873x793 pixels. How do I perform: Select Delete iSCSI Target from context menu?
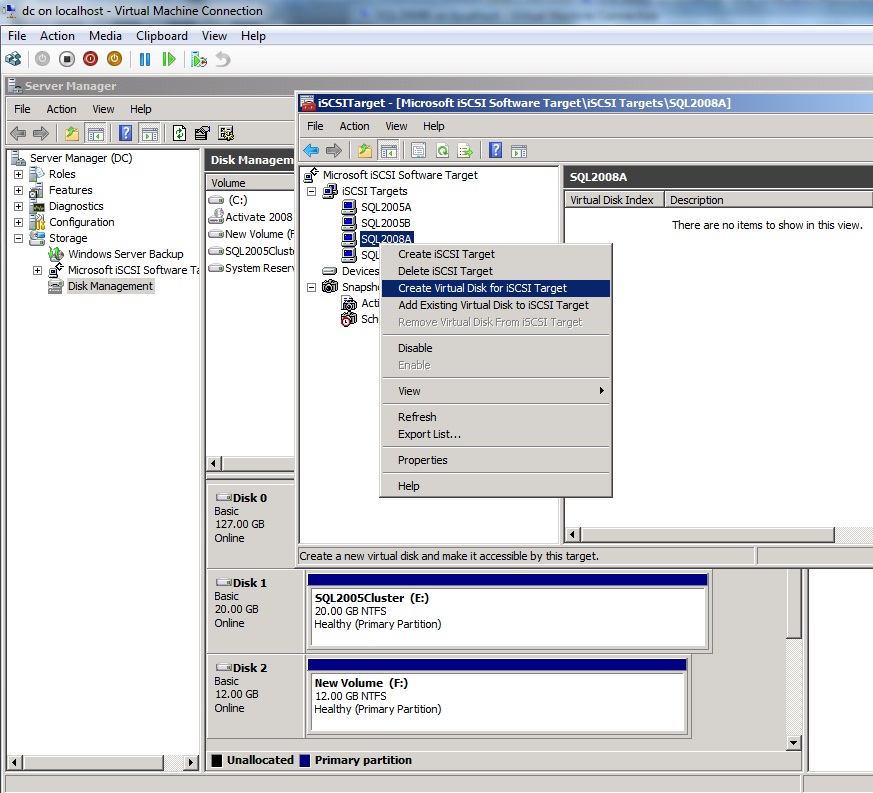[496, 271]
